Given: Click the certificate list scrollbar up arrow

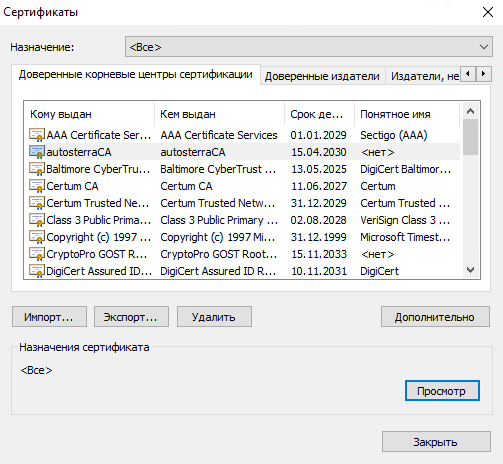Looking at the screenshot, I should [x=470, y=111].
